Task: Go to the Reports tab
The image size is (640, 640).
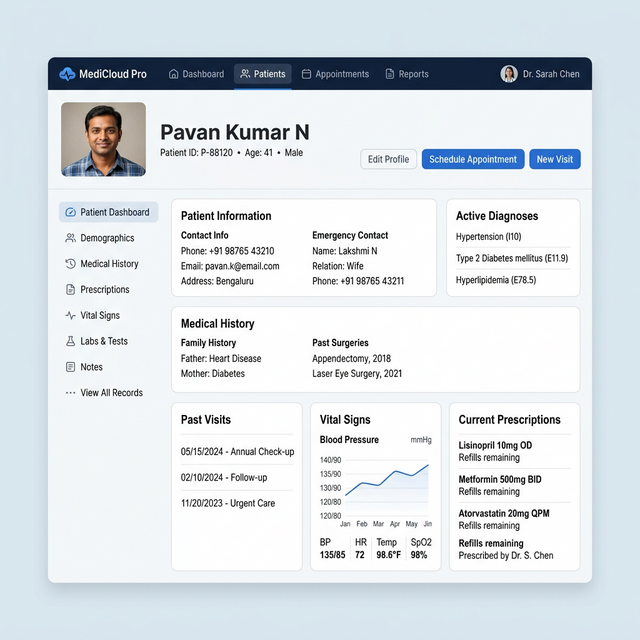Action: (406, 74)
